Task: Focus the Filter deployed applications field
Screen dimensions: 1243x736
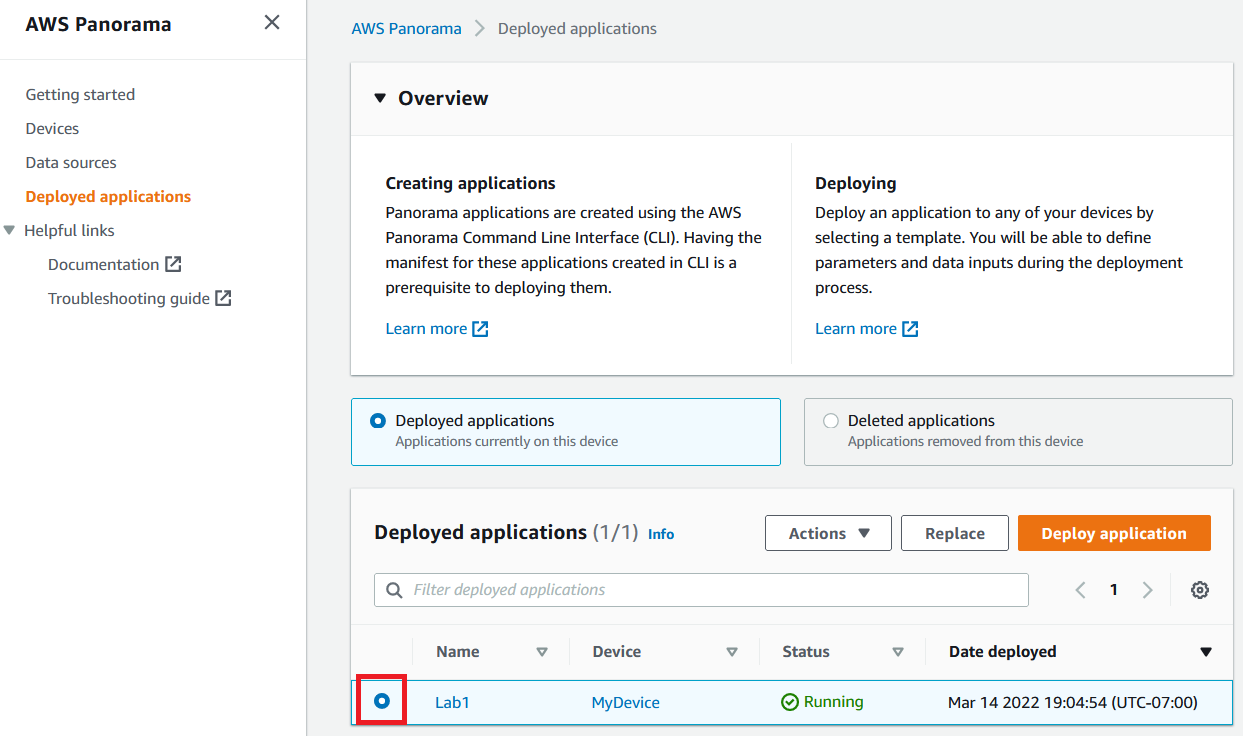Action: coord(701,590)
